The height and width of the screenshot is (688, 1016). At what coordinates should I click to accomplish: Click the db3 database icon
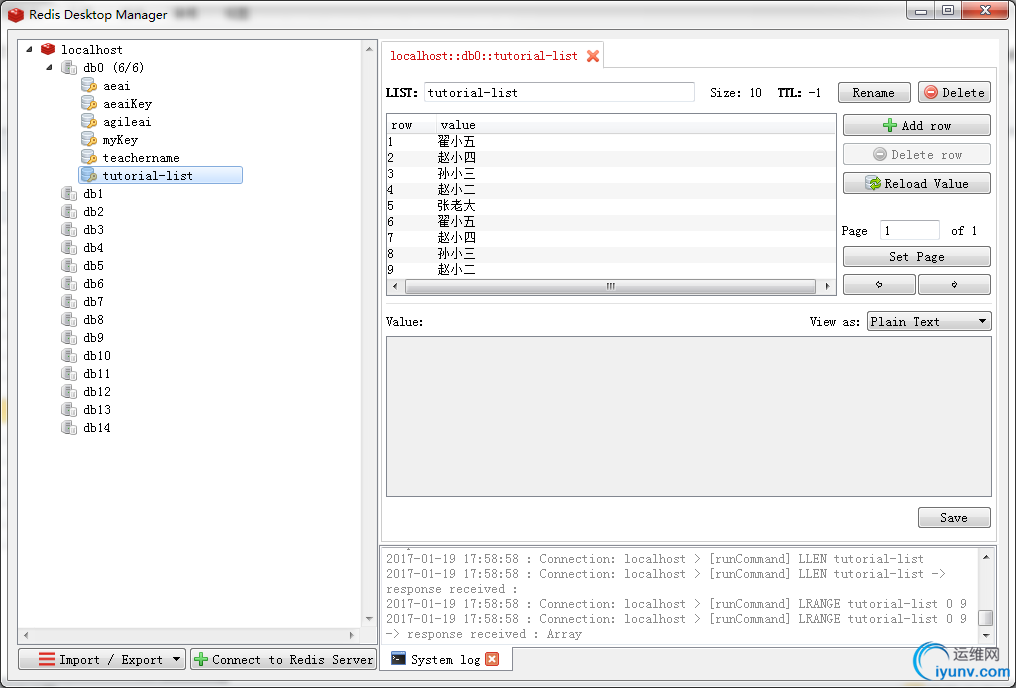(x=69, y=229)
